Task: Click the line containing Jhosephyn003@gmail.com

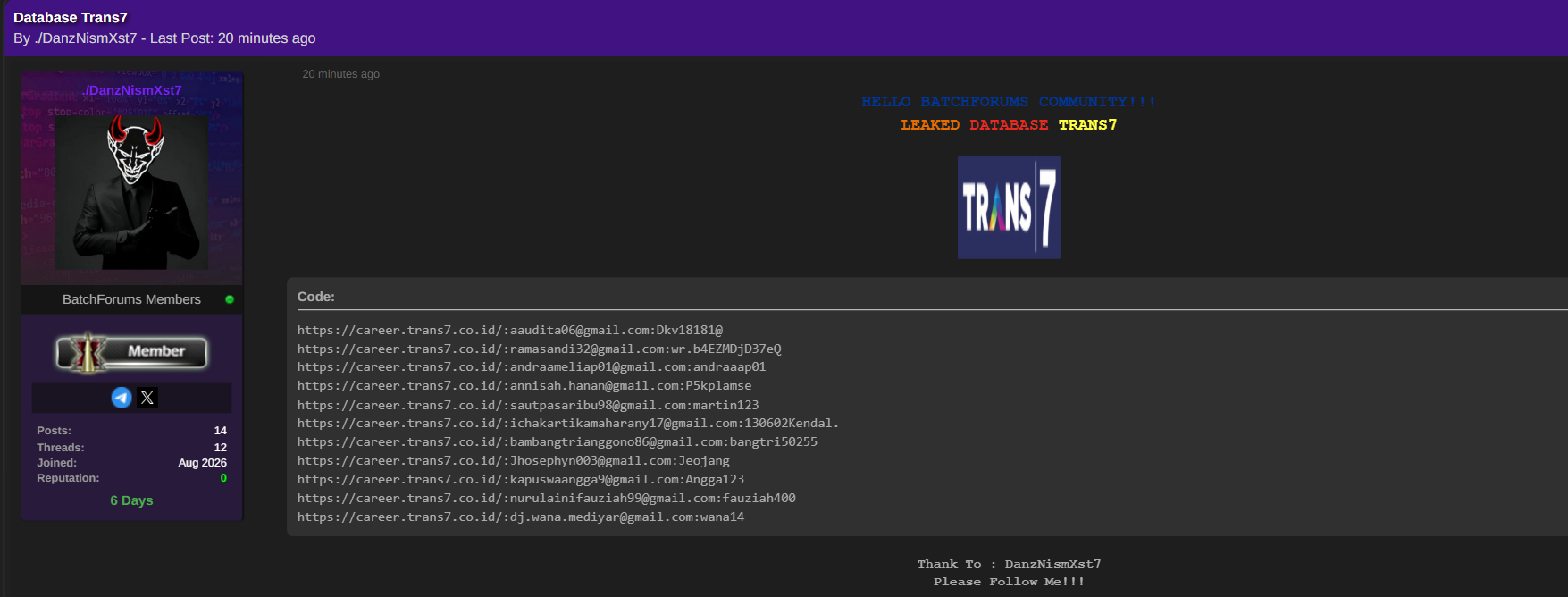Action: pyautogui.click(x=514, y=461)
